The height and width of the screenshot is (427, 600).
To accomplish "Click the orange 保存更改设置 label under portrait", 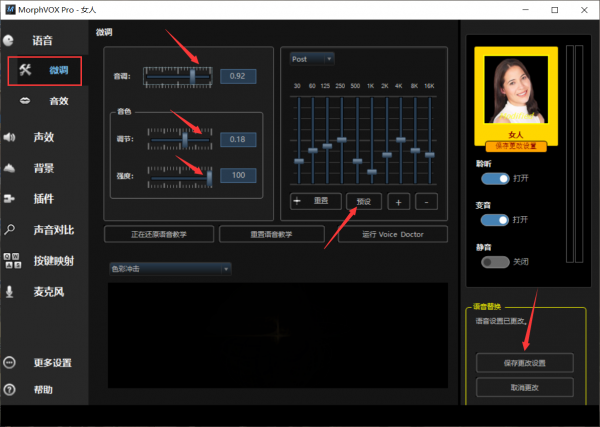I will pyautogui.click(x=516, y=146).
